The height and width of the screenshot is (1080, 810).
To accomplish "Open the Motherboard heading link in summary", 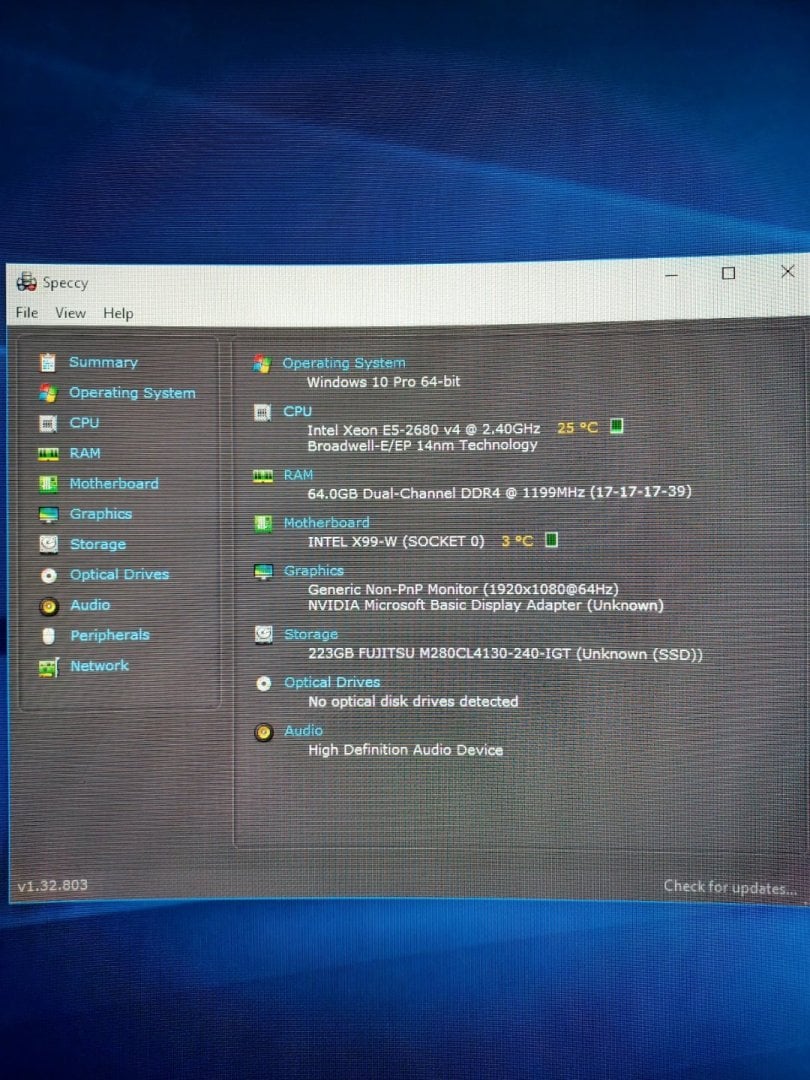I will (326, 523).
